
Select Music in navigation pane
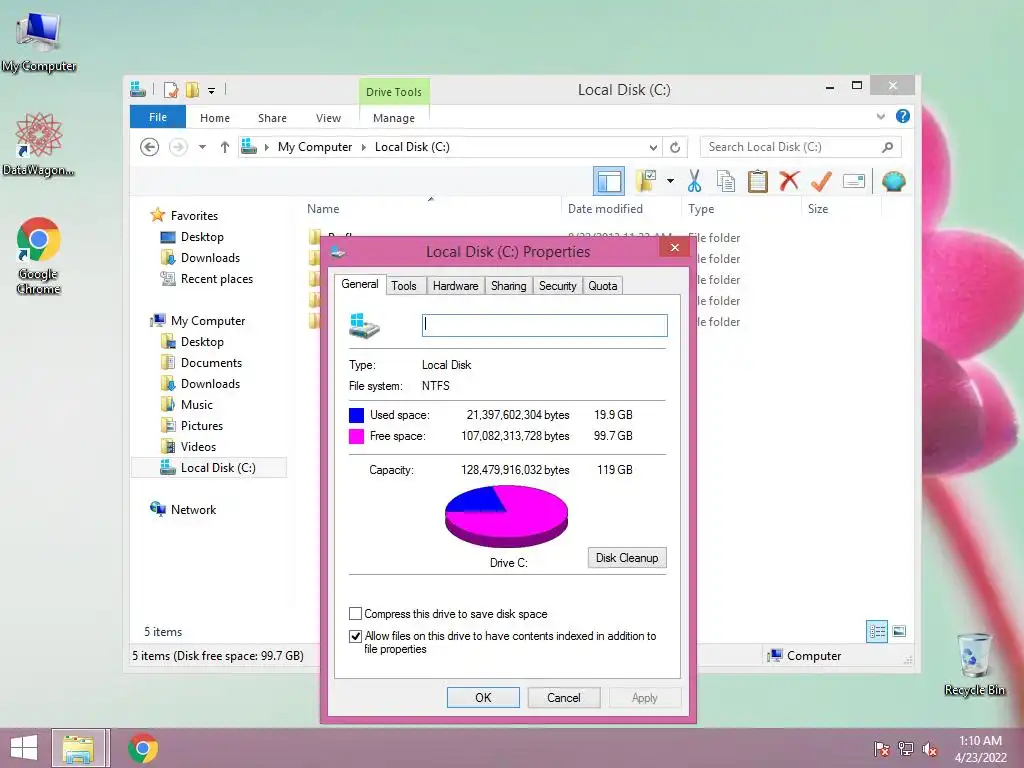(197, 405)
